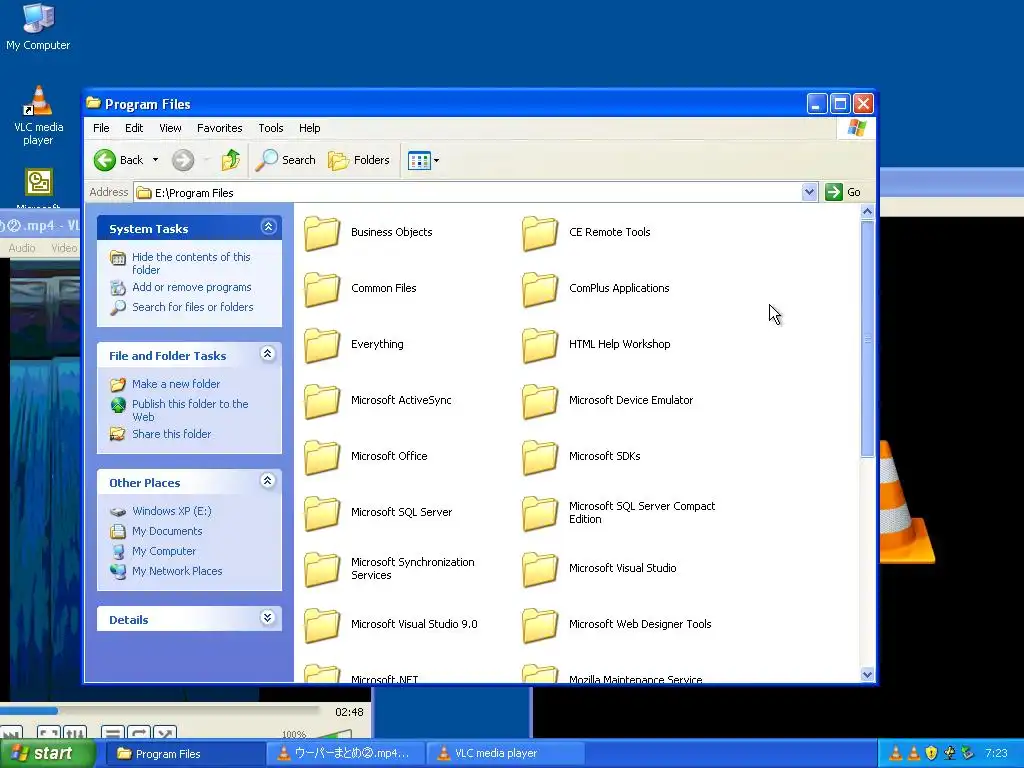
Task: Select Microsoft SQL Server Compact Edition folder
Action: [x=540, y=513]
